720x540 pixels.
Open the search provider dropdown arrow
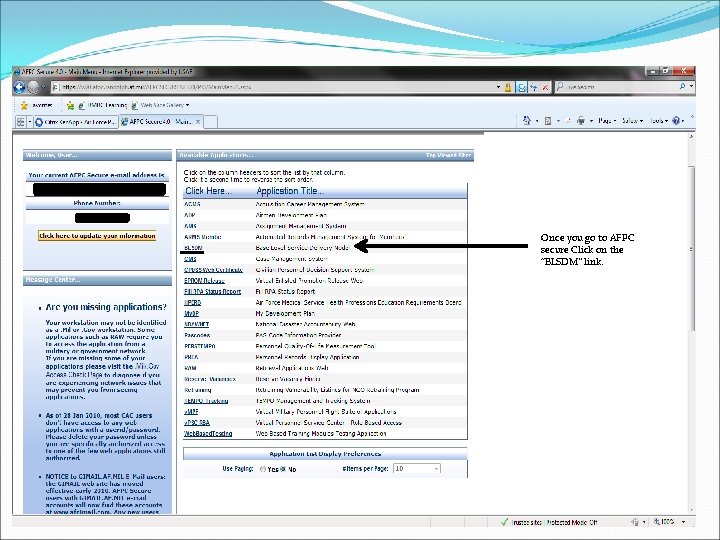point(692,86)
